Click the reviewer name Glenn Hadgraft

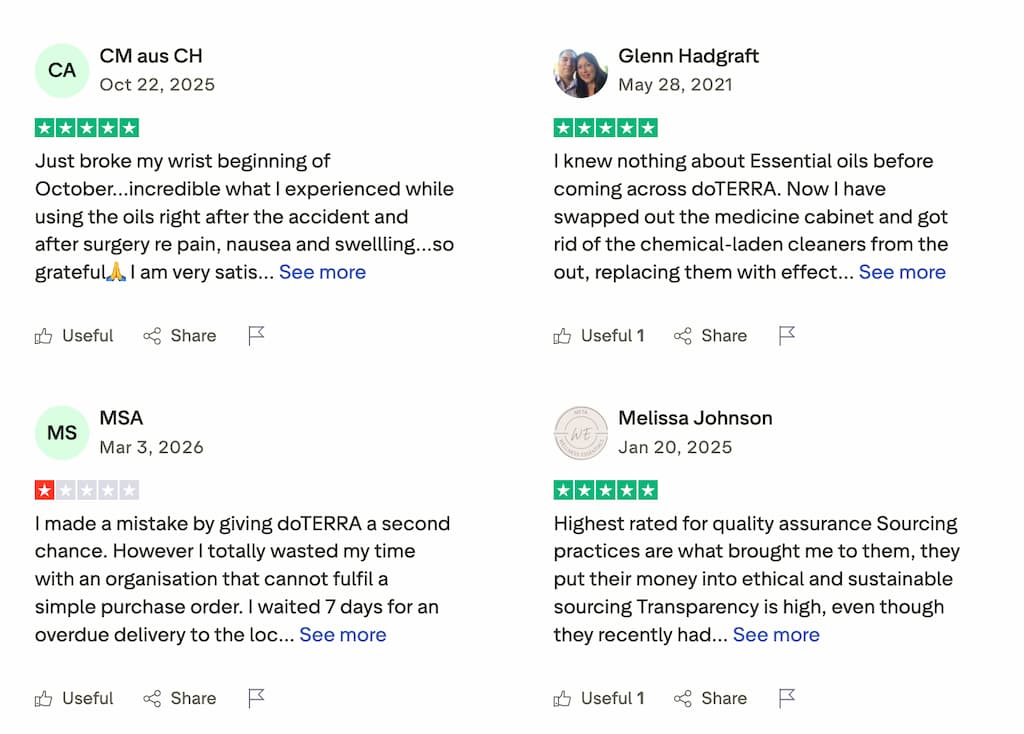pyautogui.click(x=689, y=56)
